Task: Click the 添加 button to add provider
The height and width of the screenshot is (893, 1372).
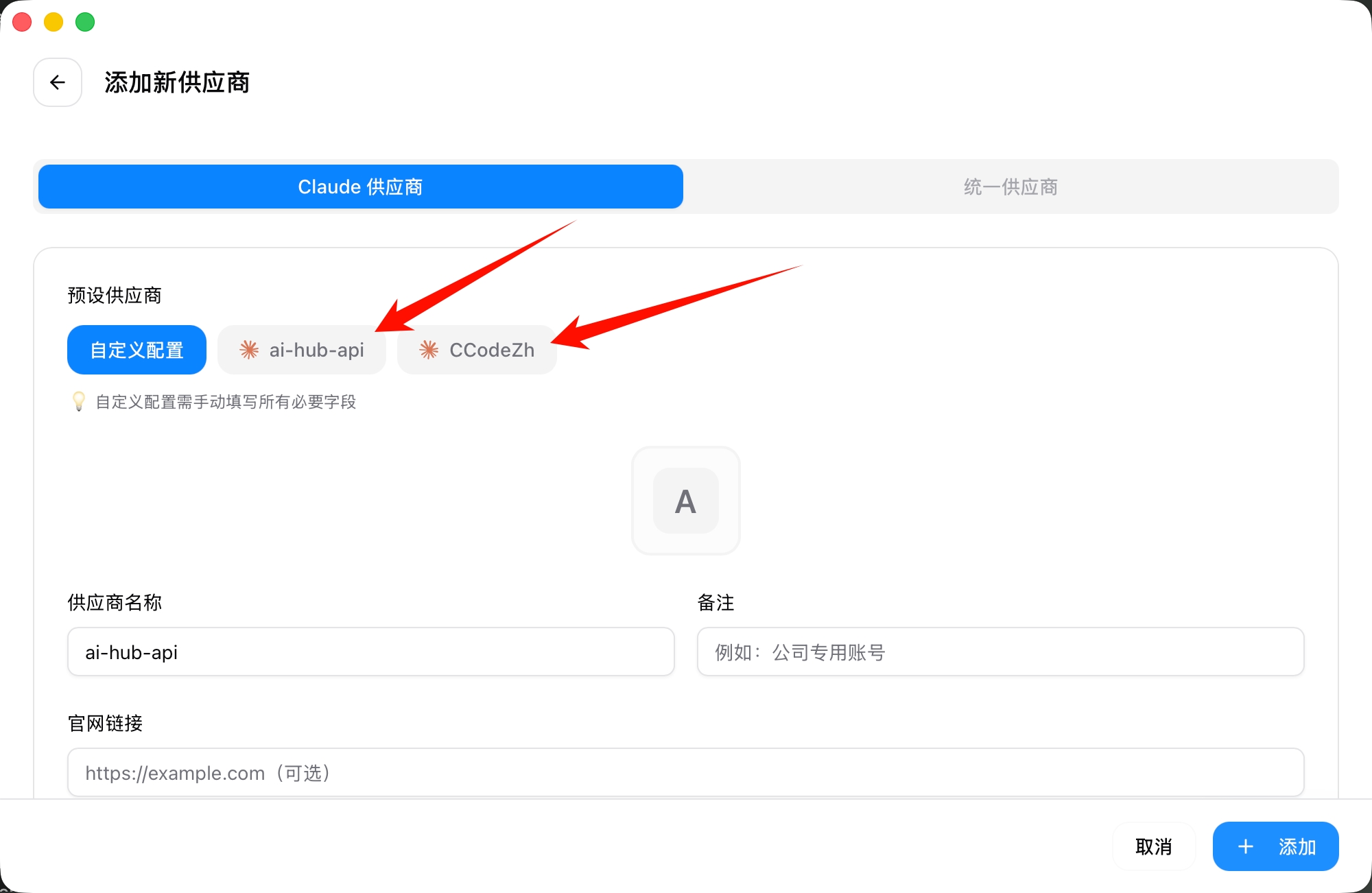Action: pos(1275,846)
